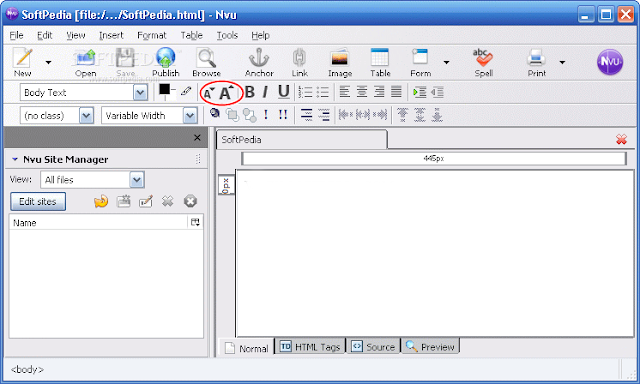The height and width of the screenshot is (384, 640).
Task: Click the Publish globe icon
Action: [x=166, y=58]
